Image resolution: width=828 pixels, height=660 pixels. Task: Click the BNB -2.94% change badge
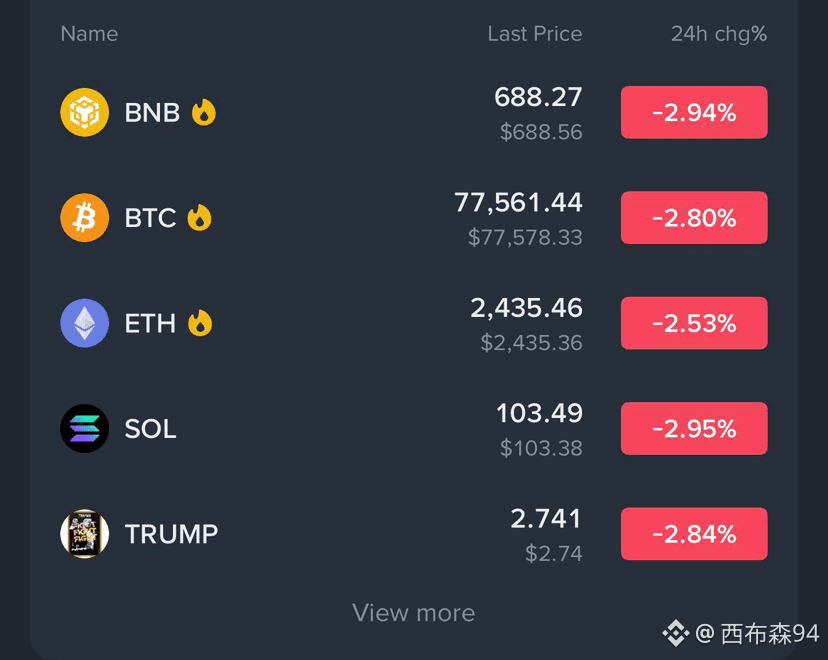pos(694,112)
